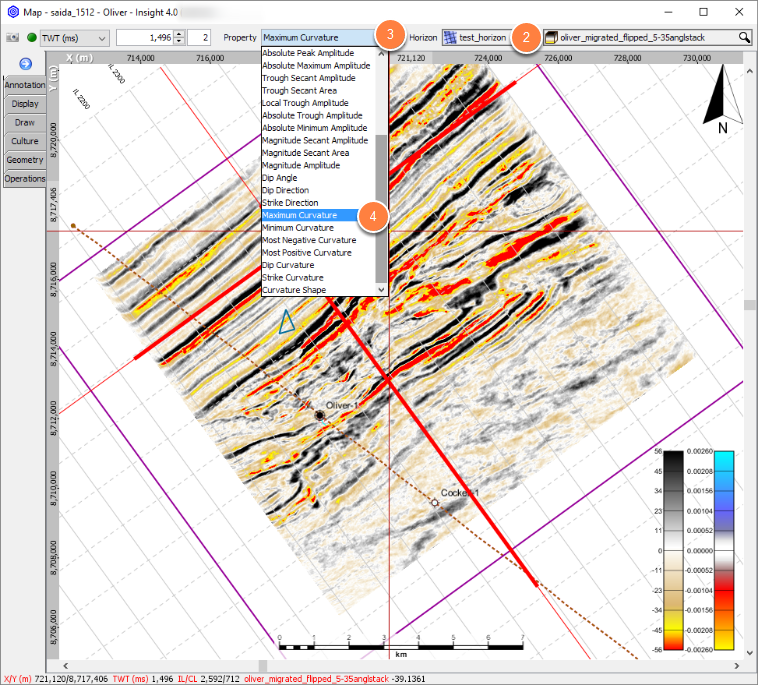Select Minimum Curvature option

click(x=318, y=228)
